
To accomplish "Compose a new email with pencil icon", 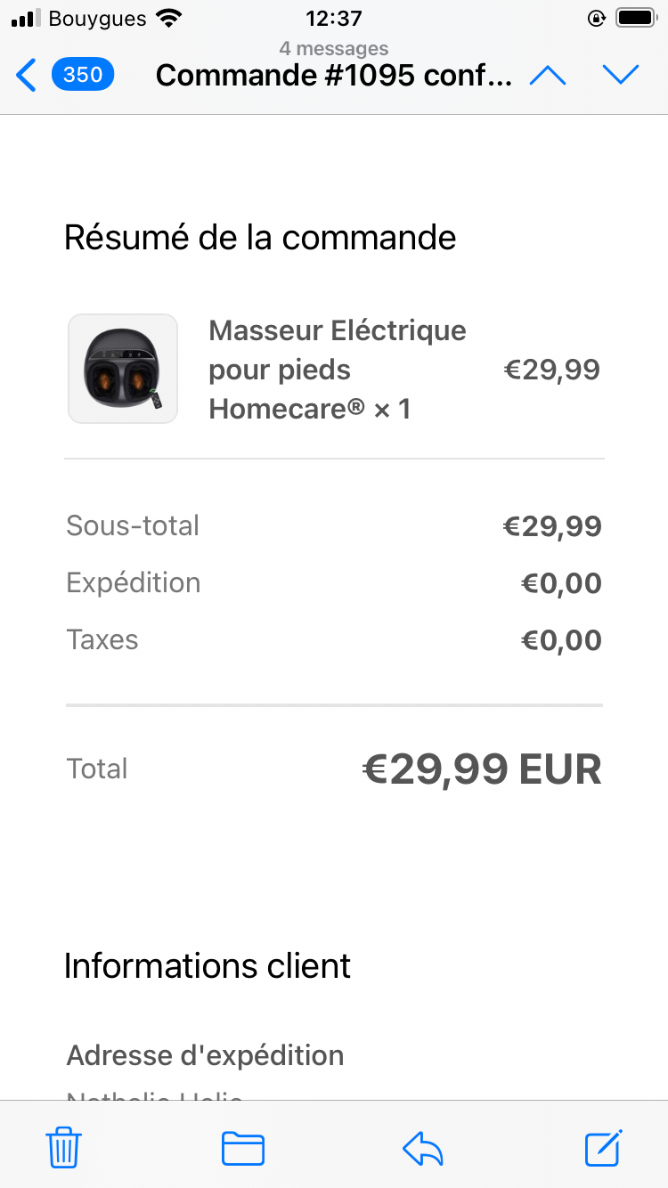I will [604, 1147].
